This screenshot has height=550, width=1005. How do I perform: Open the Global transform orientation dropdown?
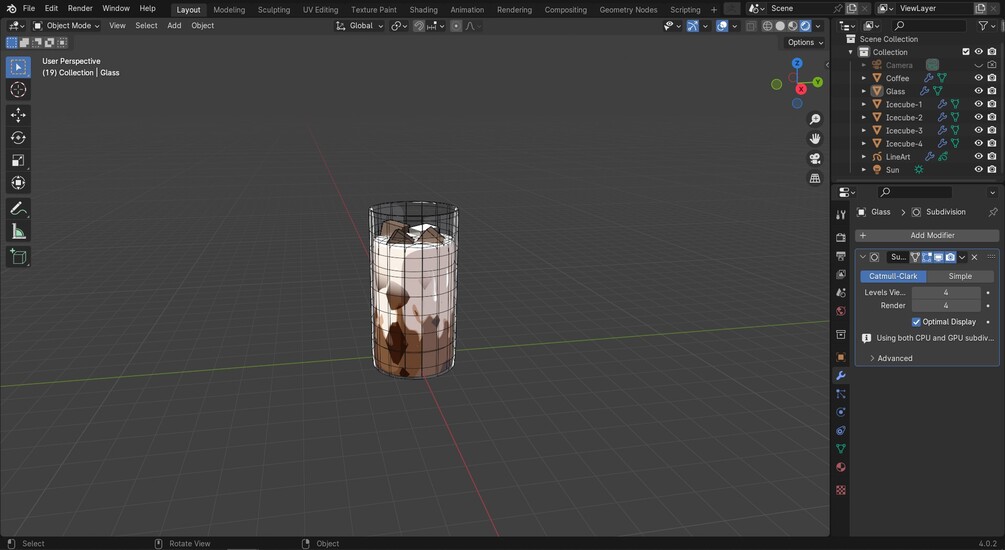[360, 26]
